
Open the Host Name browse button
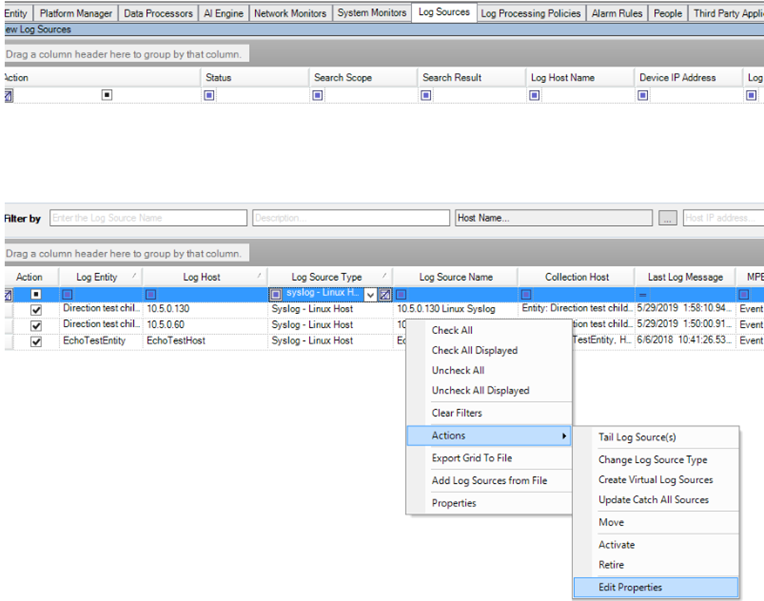point(667,218)
